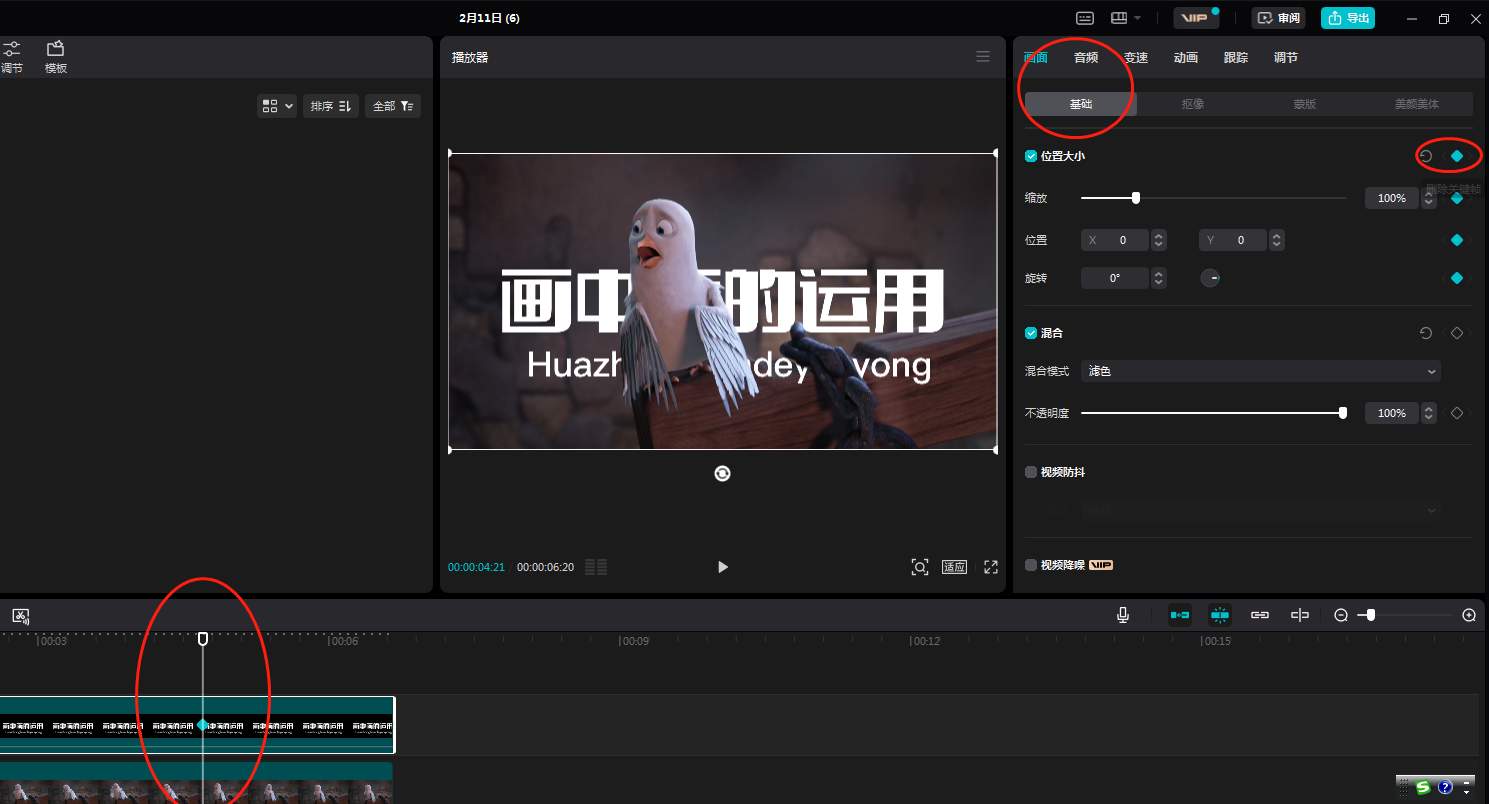Reset the 混合 settings
This screenshot has width=1489, height=804.
tap(1426, 333)
